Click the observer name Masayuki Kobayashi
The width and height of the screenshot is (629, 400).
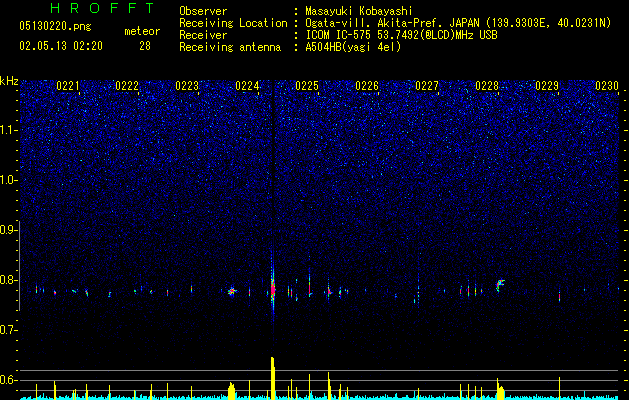click(x=359, y=11)
